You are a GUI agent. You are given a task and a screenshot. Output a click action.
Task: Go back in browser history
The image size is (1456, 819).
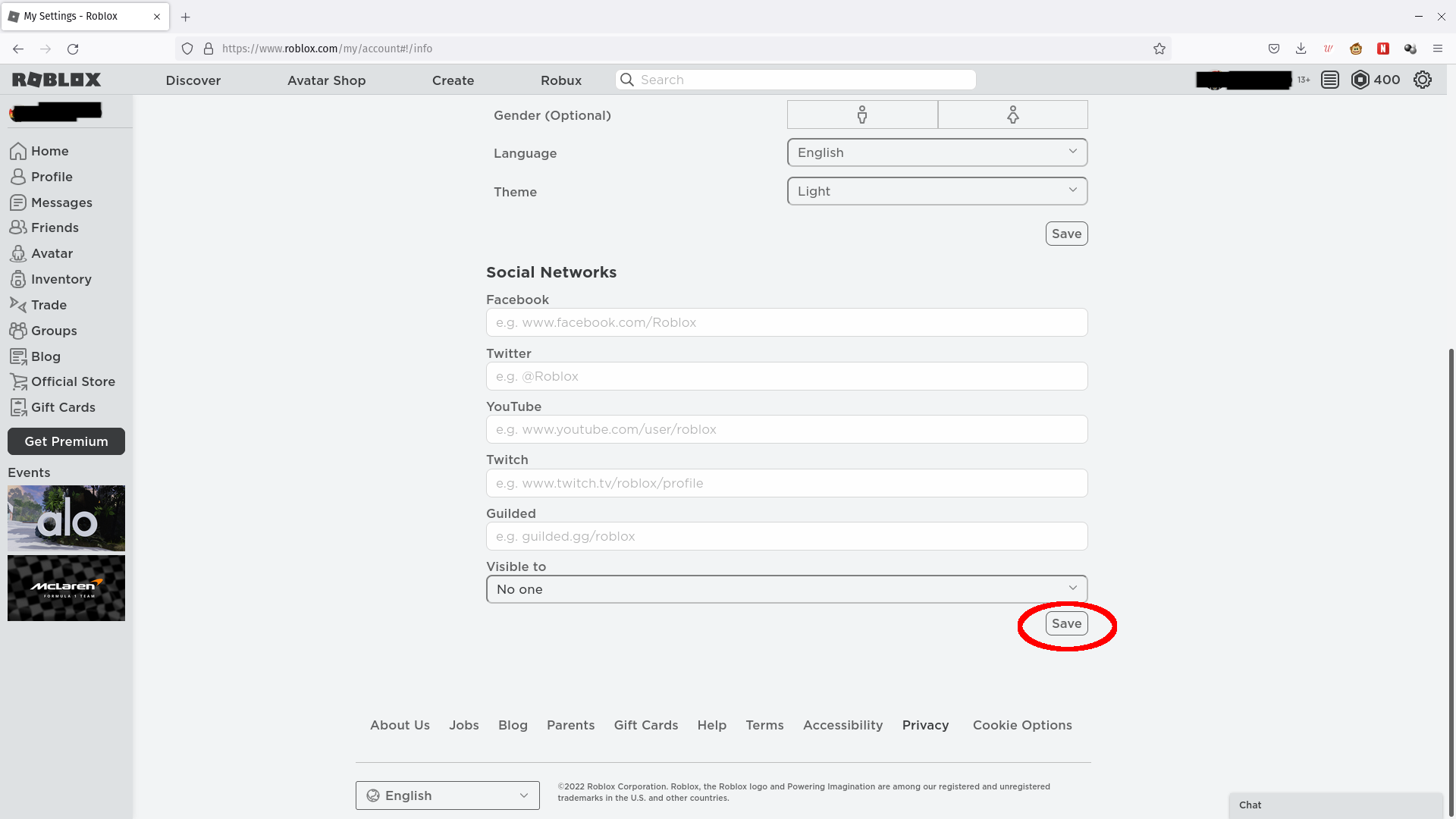coord(18,49)
